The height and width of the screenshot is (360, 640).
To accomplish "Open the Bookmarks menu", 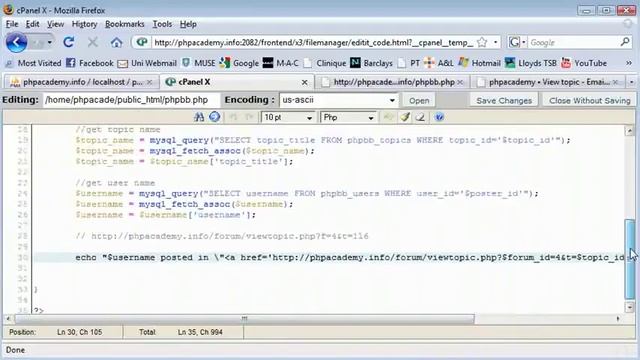I will coord(124,24).
